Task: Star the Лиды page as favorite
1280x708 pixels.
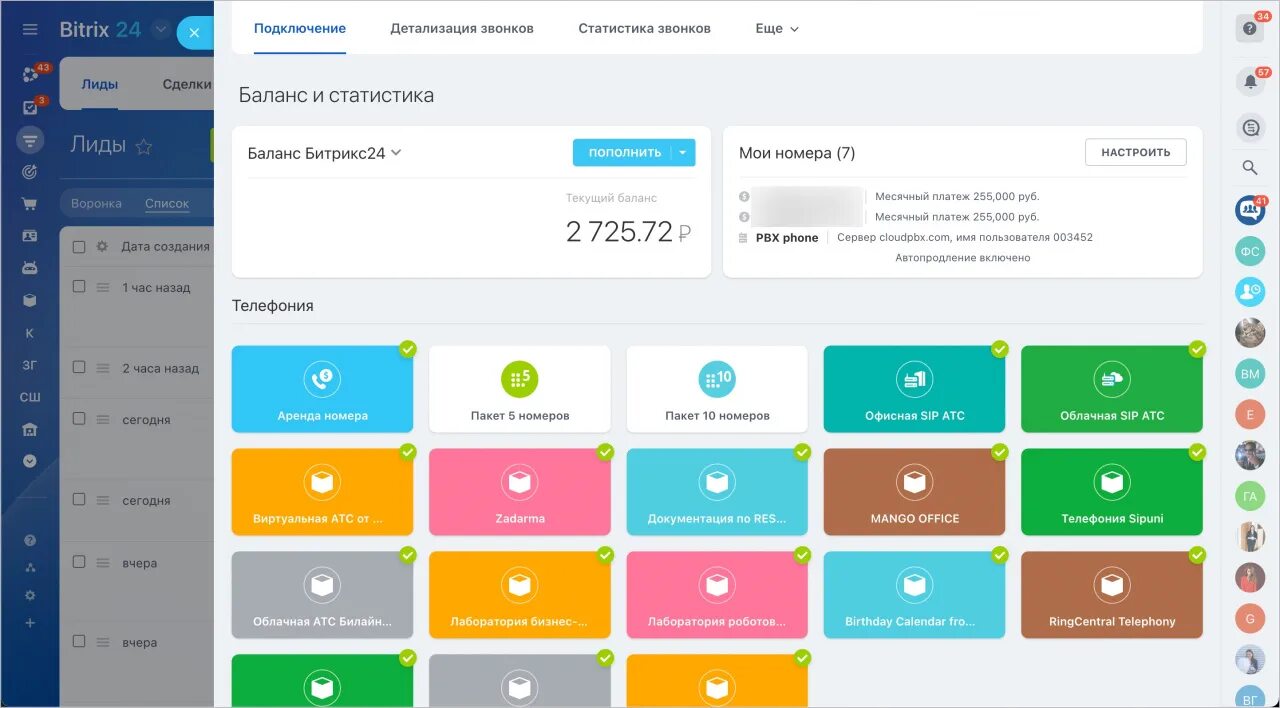Action: click(x=144, y=147)
